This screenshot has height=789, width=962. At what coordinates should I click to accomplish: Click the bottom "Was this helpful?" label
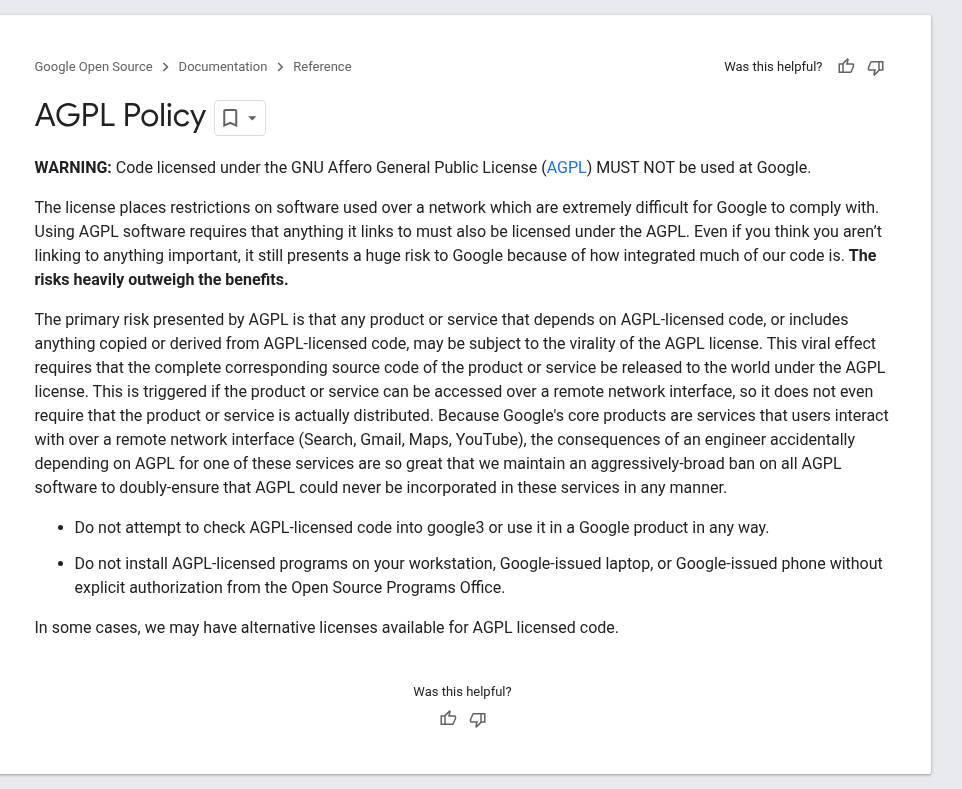tap(462, 691)
